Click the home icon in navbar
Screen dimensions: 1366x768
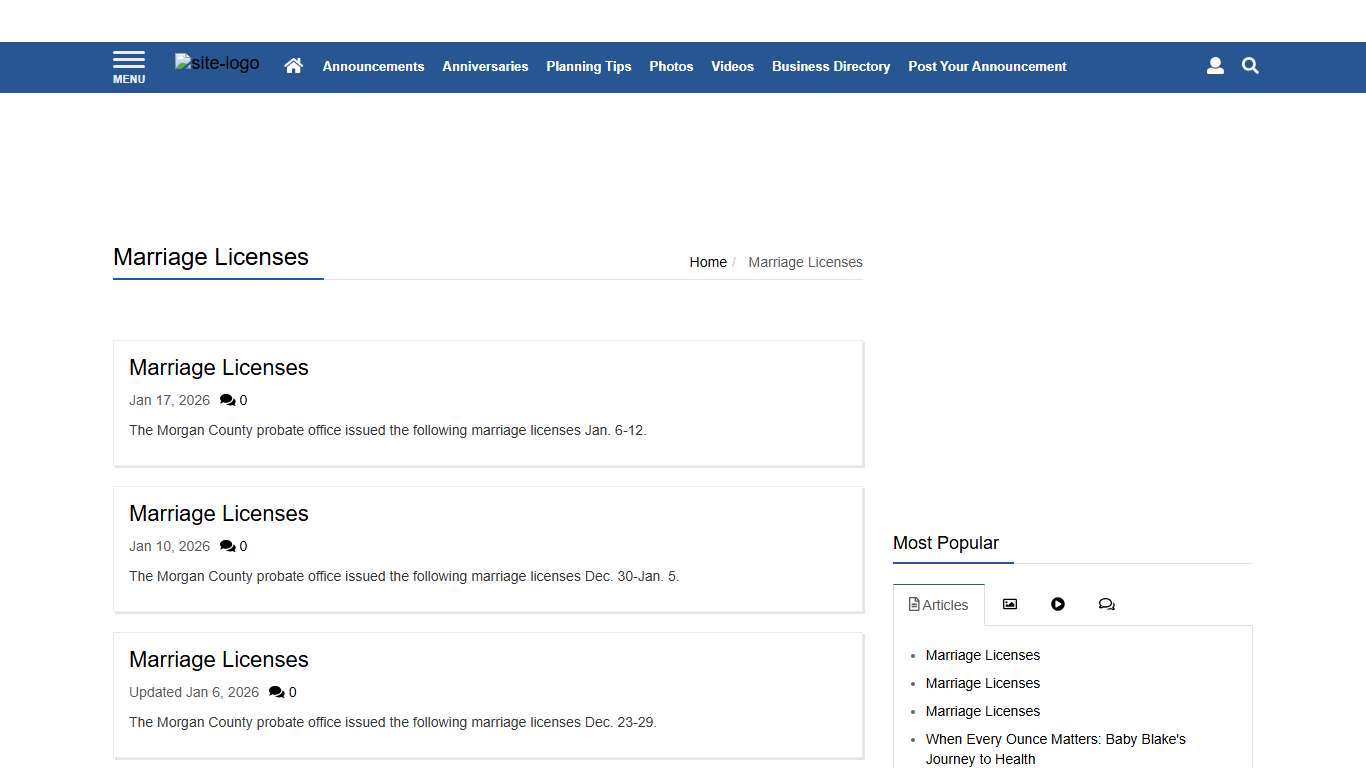[293, 66]
